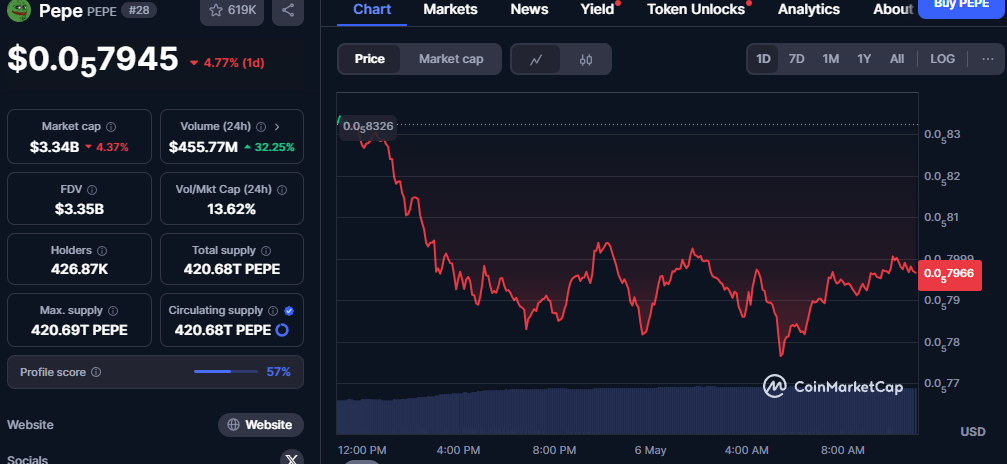Open Max. supply info icon
The width and height of the screenshot is (1007, 464).
coord(113,310)
